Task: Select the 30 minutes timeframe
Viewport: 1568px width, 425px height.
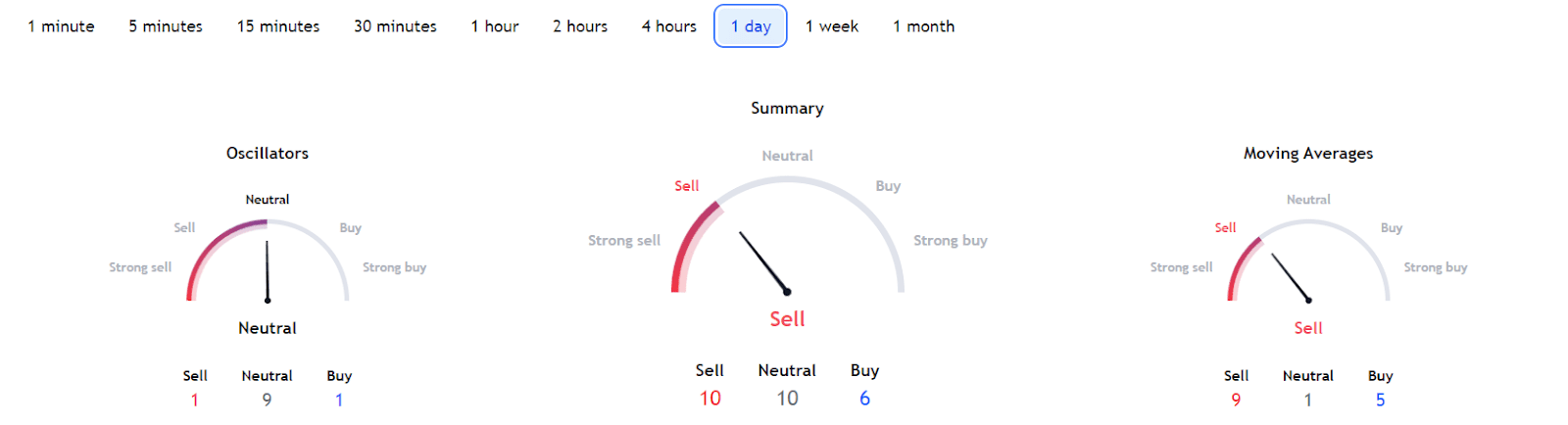Action: coord(395,26)
